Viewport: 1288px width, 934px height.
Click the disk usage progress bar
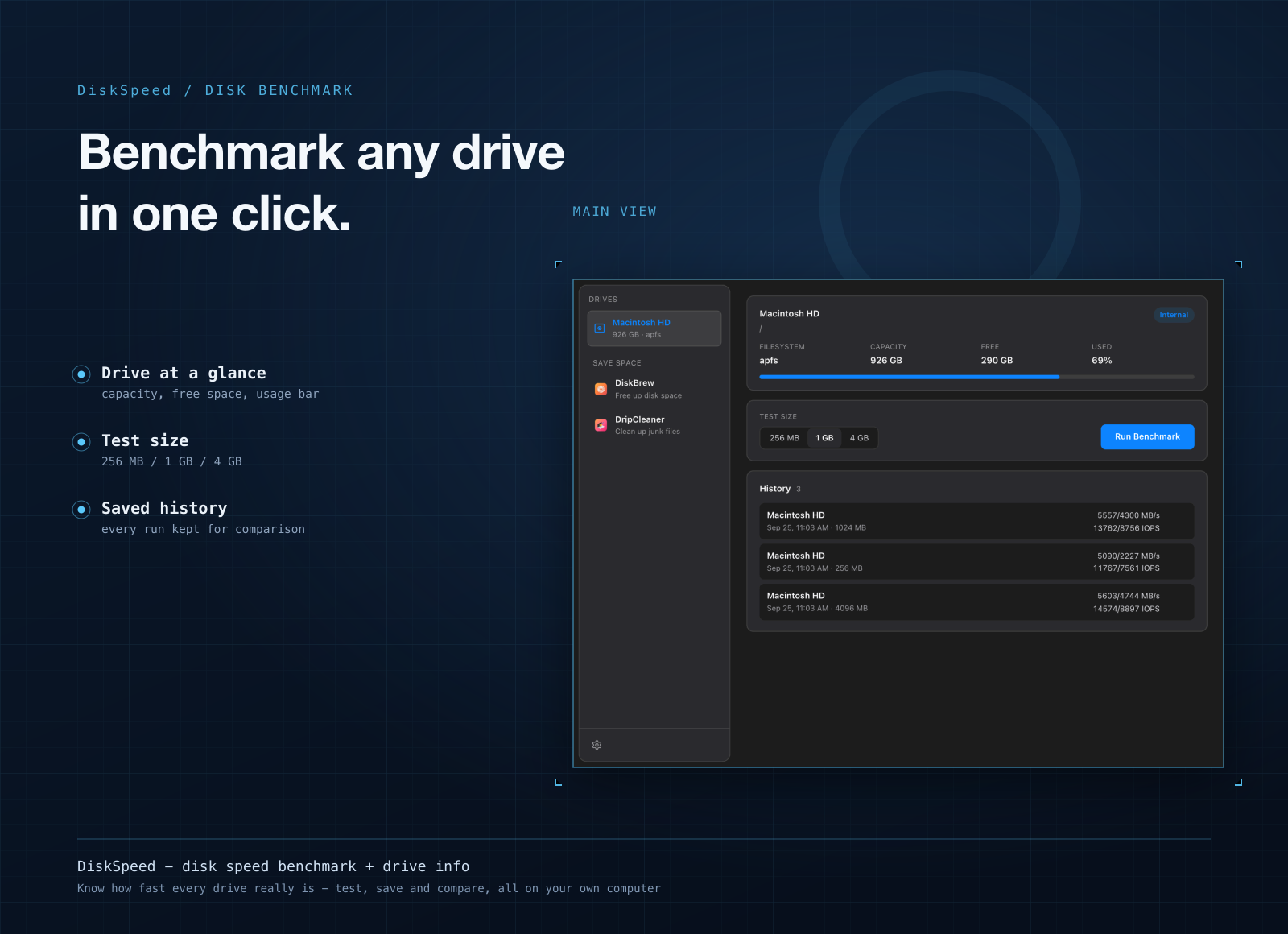976,377
